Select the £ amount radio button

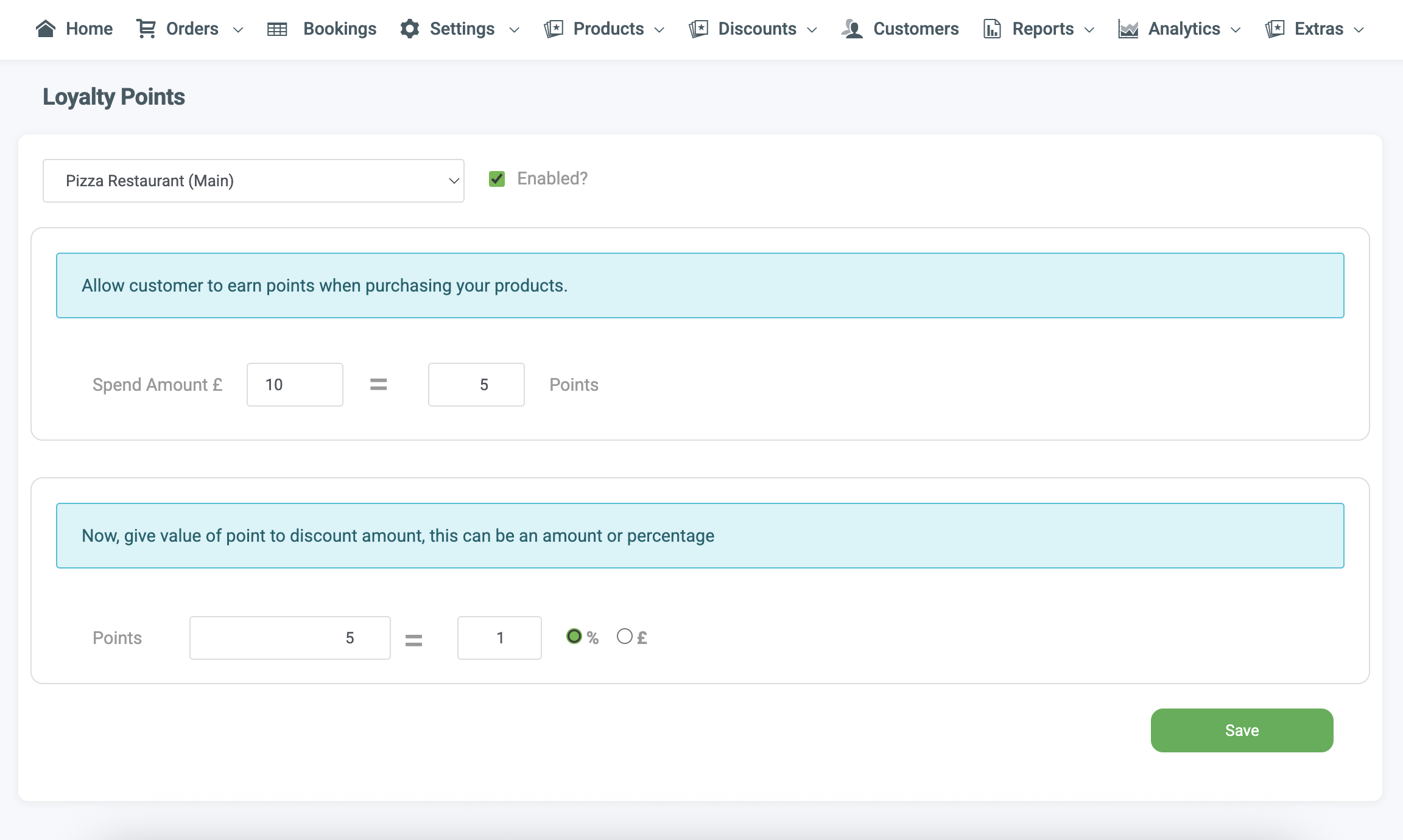tap(624, 637)
